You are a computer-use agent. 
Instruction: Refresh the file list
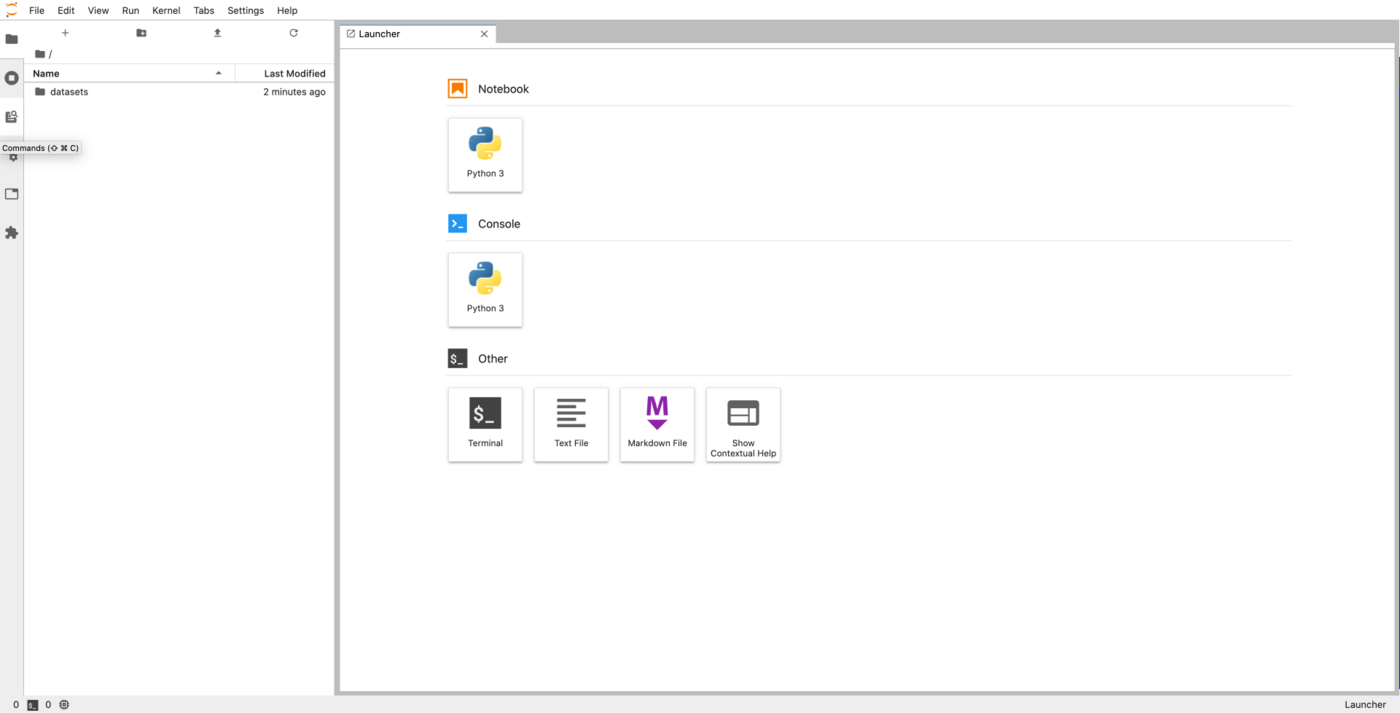pos(293,33)
